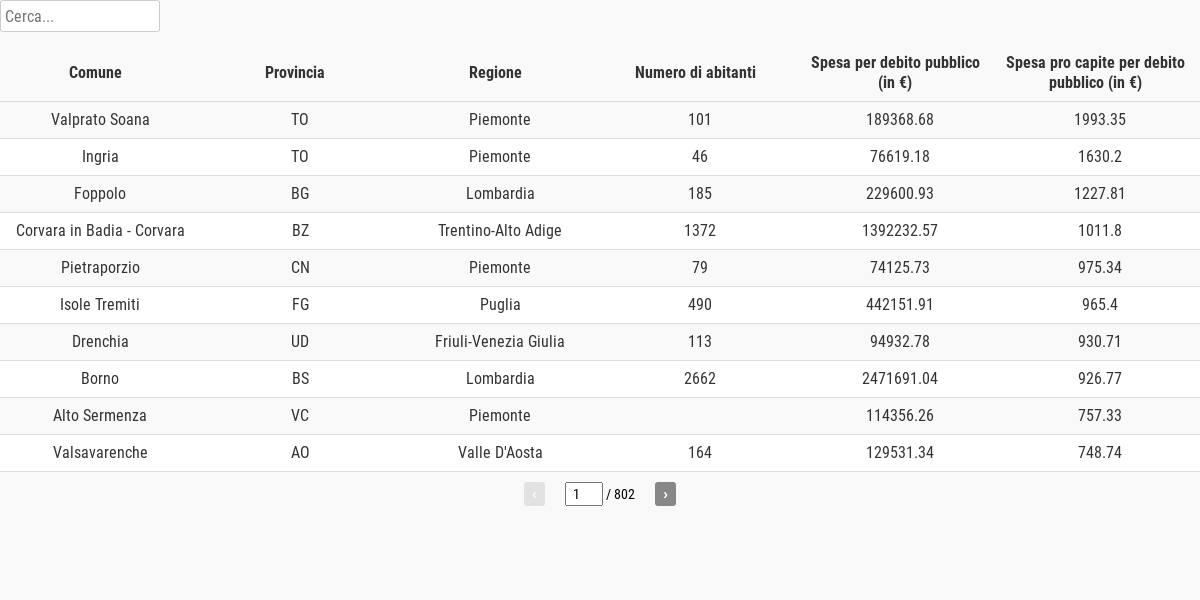1200x600 pixels.
Task: Click the Isole Tremiti row
Action: click(x=600, y=305)
